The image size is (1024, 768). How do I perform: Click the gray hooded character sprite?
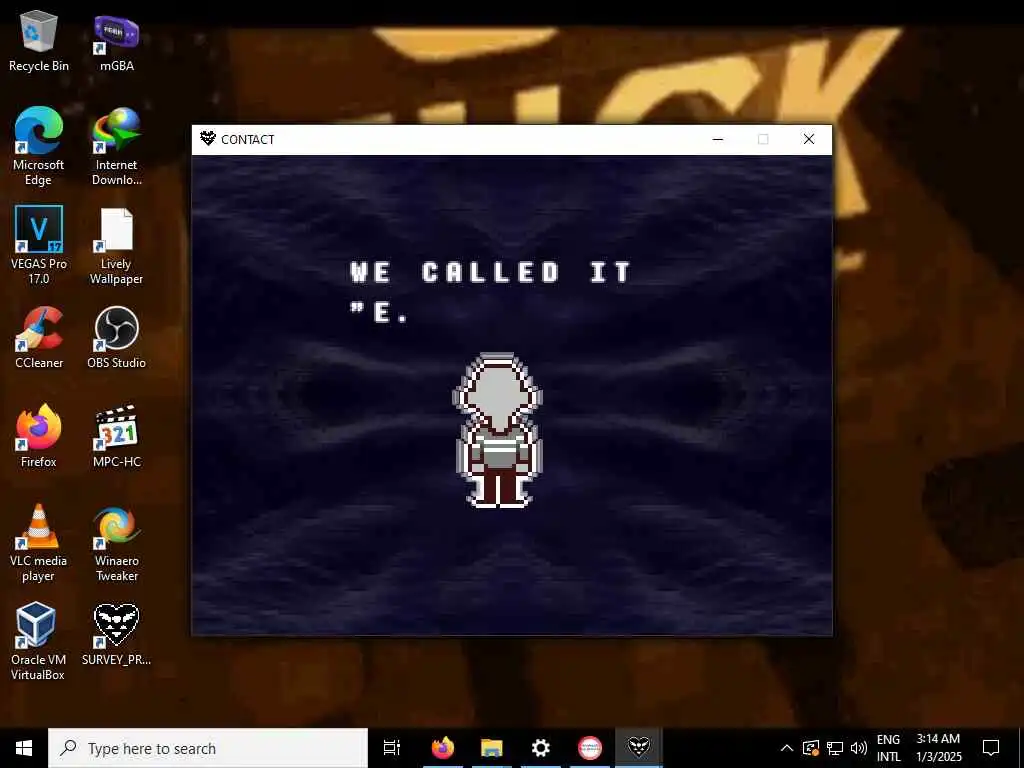tap(498, 430)
